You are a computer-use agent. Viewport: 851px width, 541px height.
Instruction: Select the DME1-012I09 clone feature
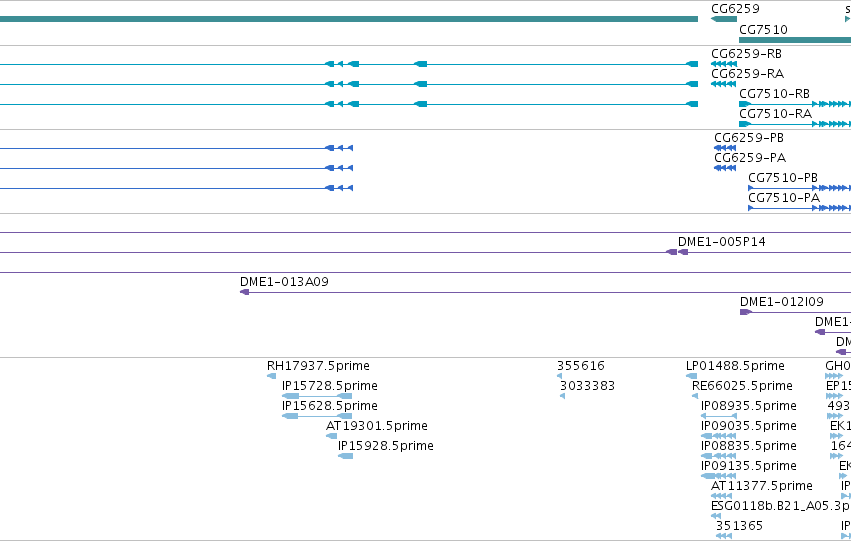tap(746, 312)
